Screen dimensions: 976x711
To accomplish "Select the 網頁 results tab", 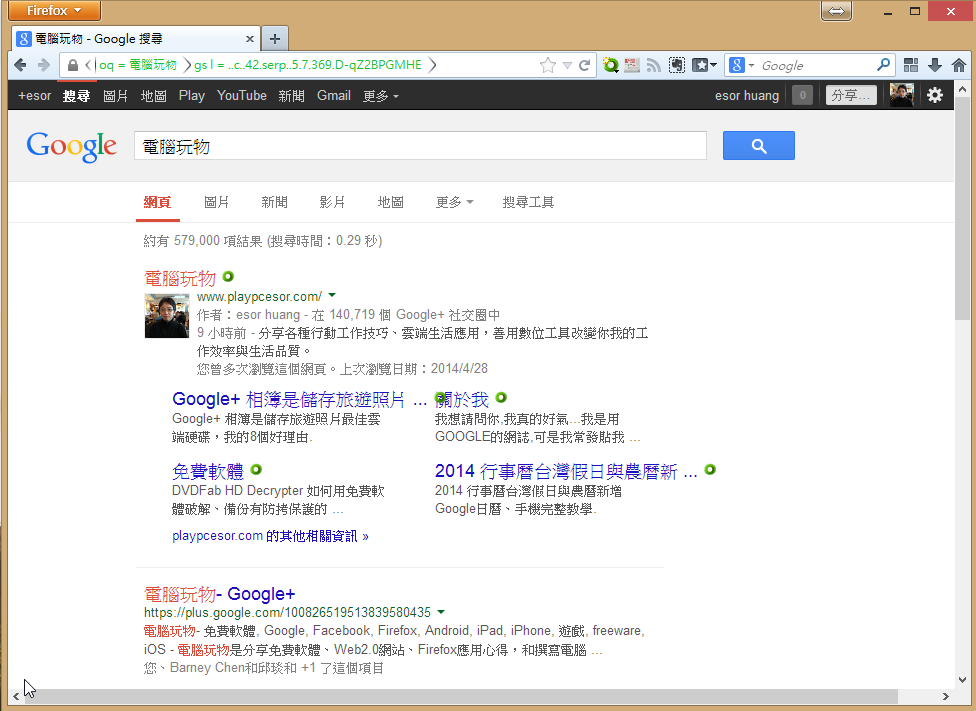I will [157, 202].
